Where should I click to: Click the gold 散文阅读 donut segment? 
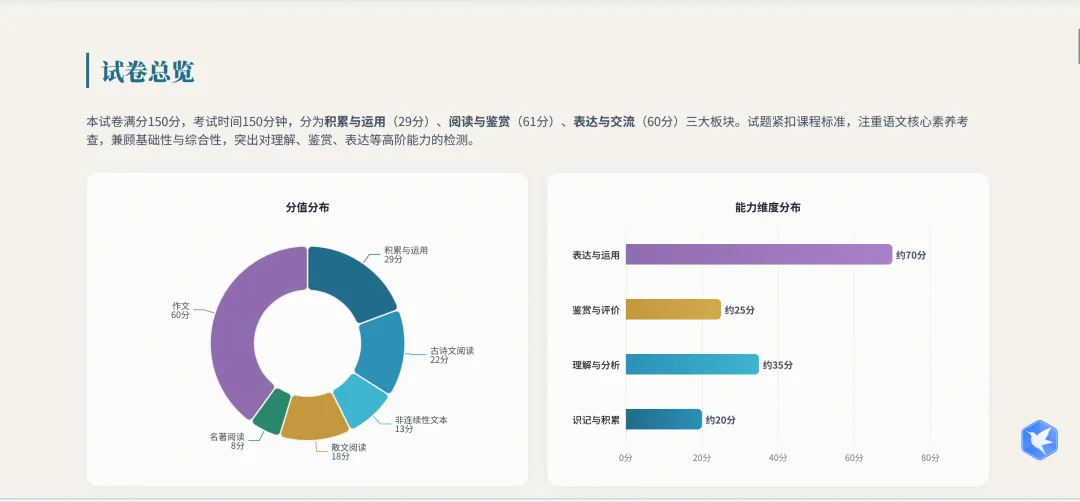pyautogui.click(x=314, y=416)
